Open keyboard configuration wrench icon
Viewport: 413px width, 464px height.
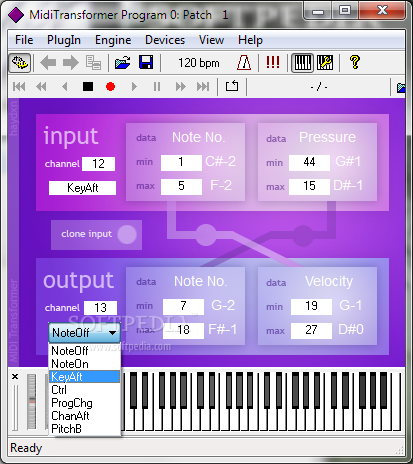coord(325,63)
